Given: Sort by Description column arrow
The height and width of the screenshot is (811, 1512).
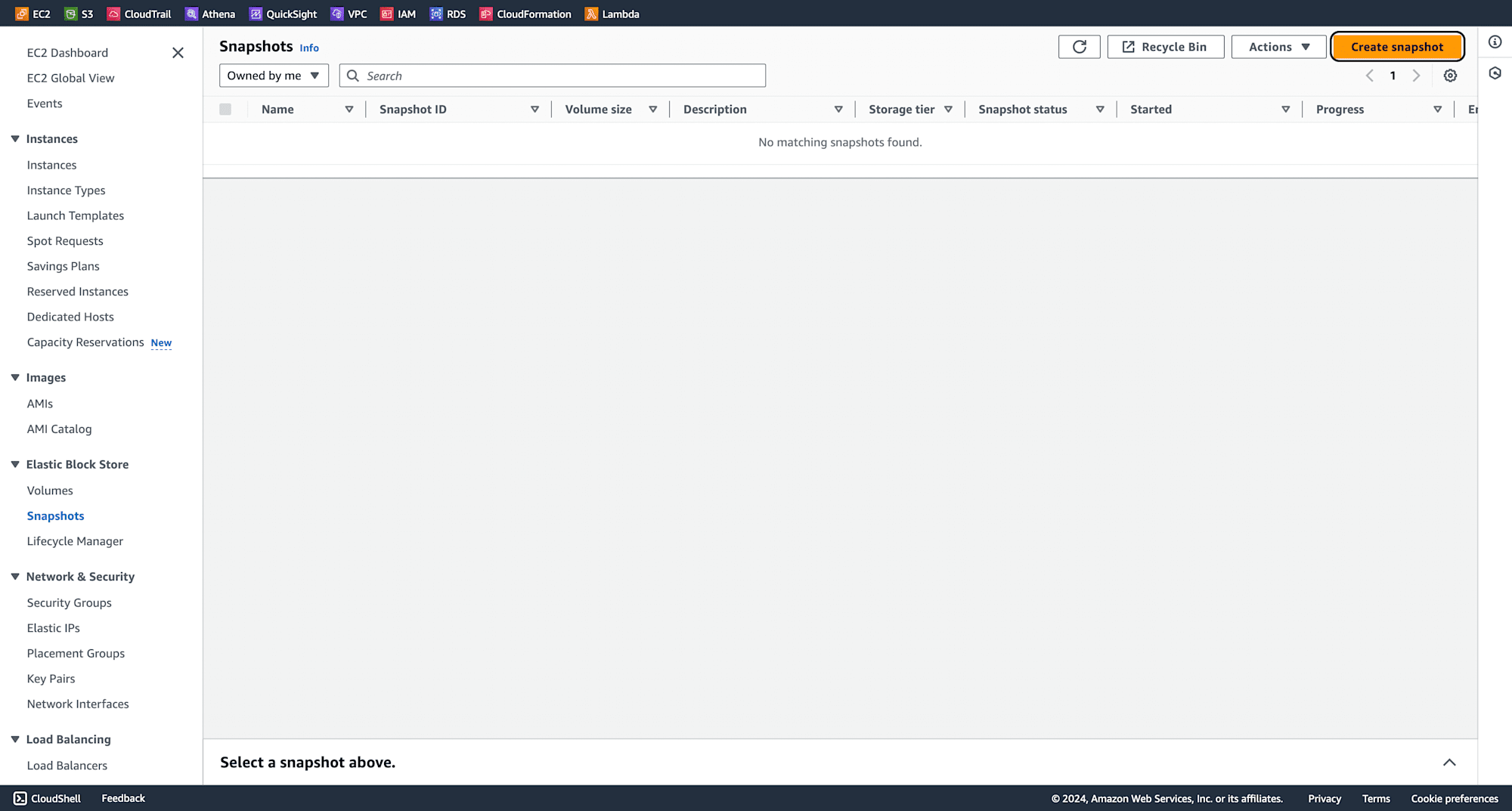Looking at the screenshot, I should pos(838,110).
